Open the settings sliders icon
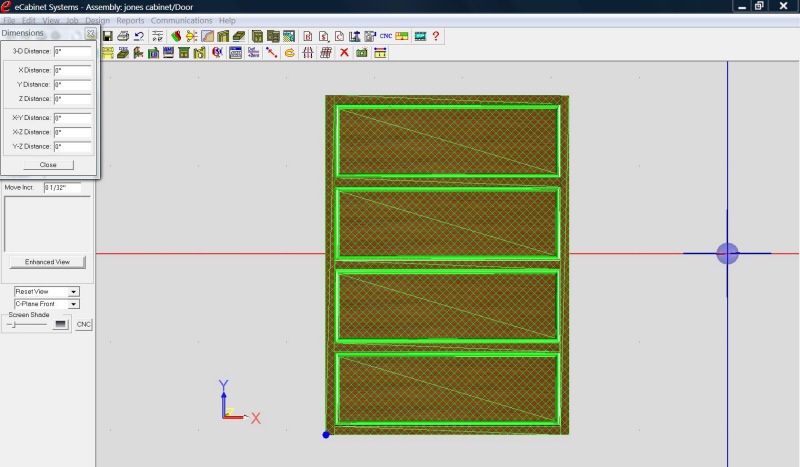Image resolution: width=800 pixels, height=467 pixels. [x=158, y=36]
